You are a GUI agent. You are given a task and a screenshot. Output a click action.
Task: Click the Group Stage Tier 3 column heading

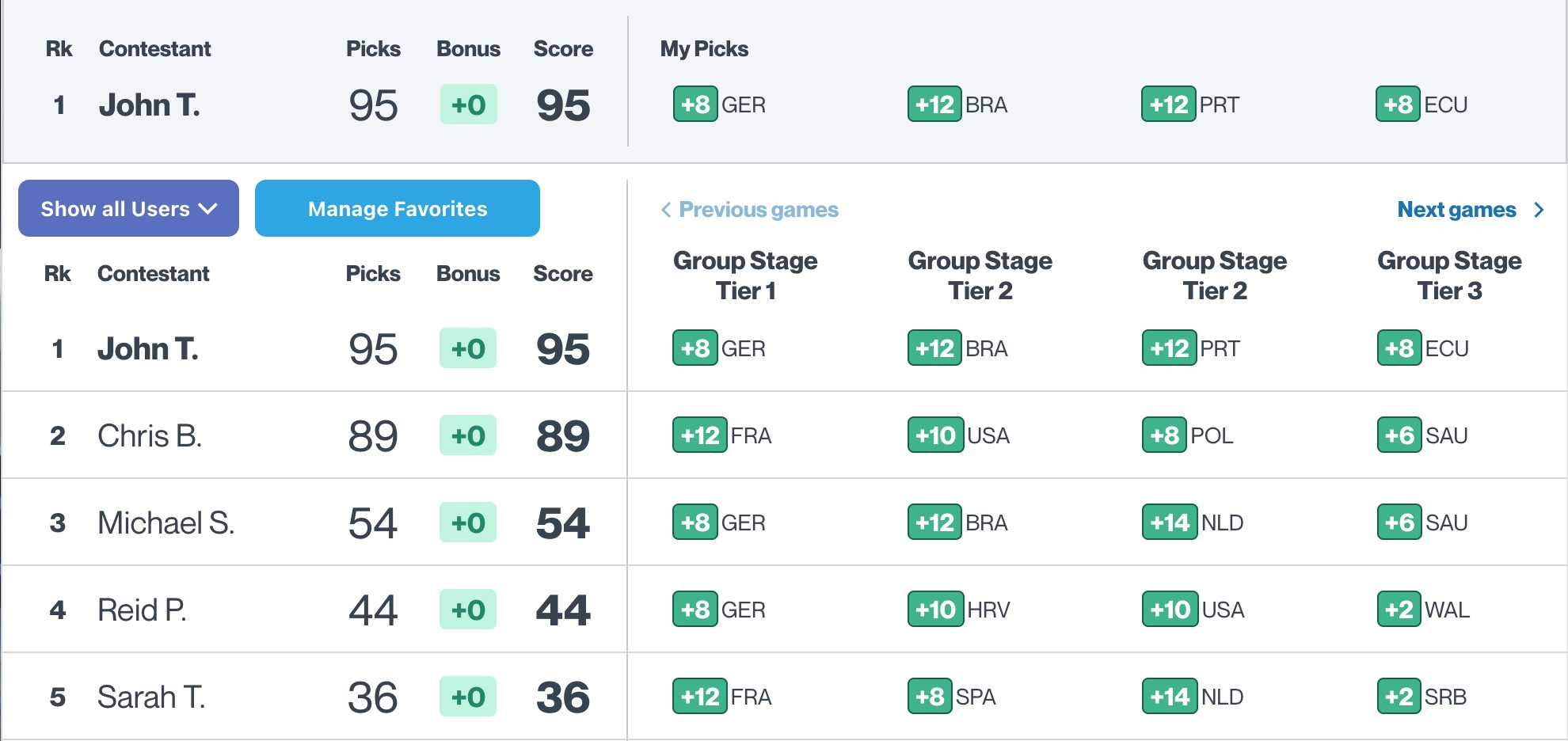click(1449, 275)
